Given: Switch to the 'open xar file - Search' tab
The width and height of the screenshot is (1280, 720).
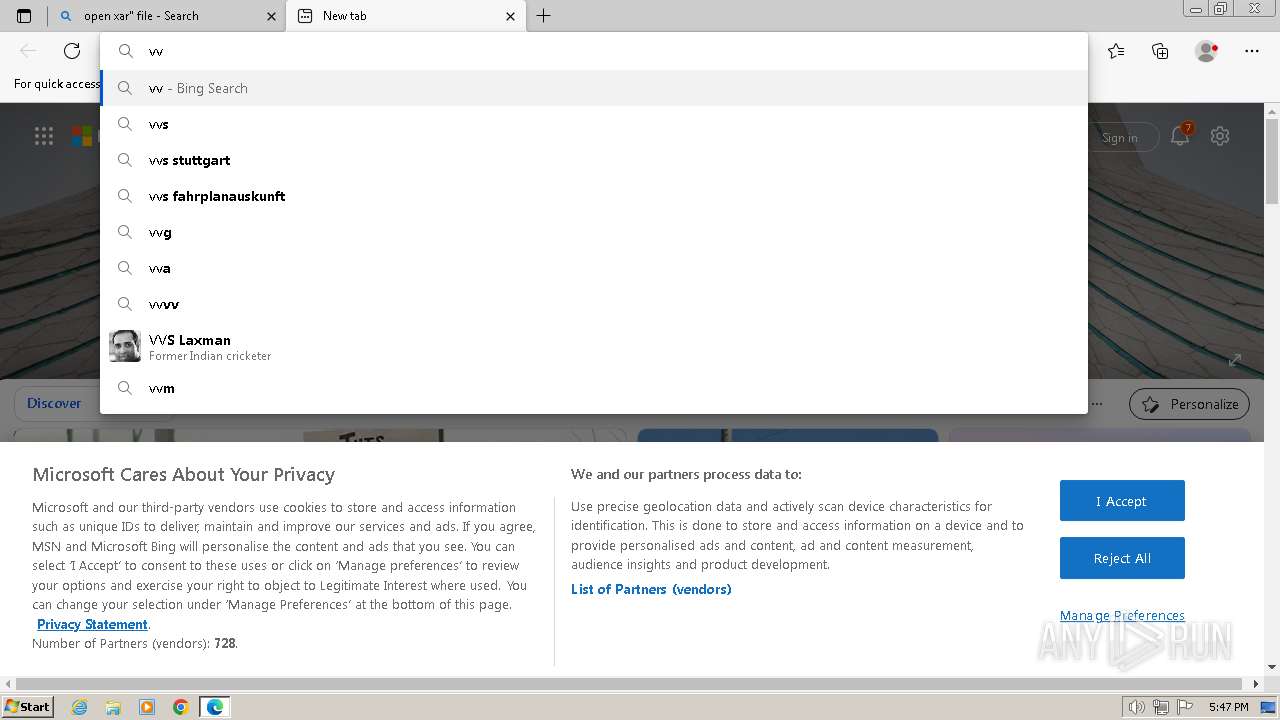Looking at the screenshot, I should pos(168,16).
